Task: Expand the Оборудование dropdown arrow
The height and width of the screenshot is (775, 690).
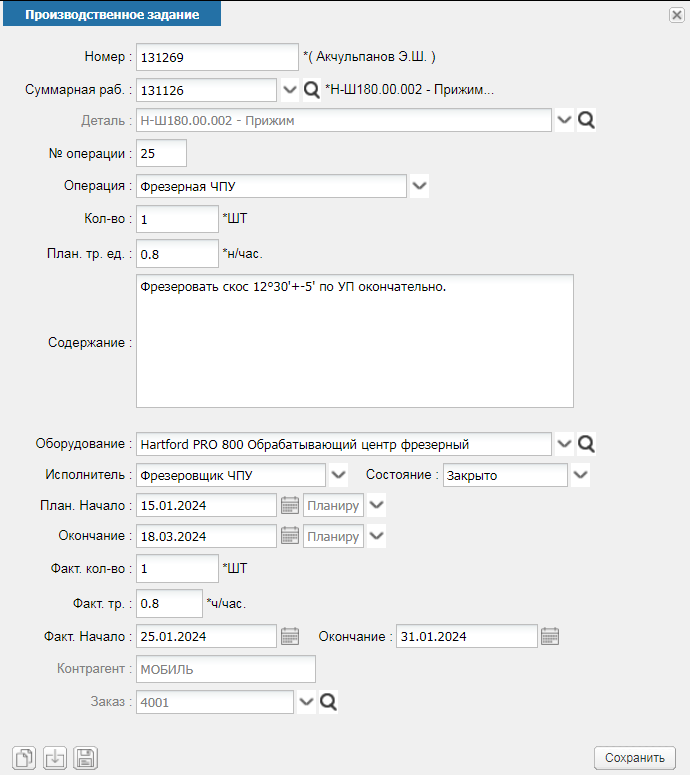Action: [x=564, y=444]
